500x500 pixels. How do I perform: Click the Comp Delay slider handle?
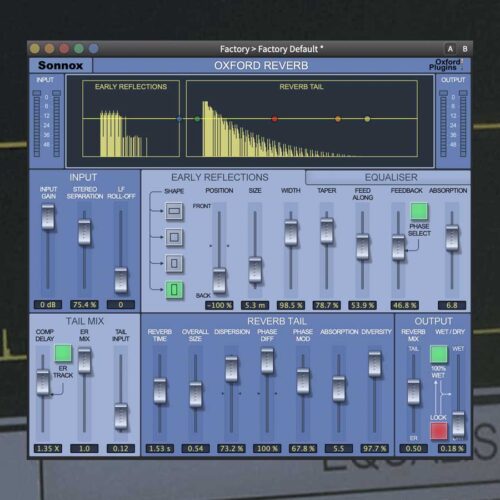click(43, 383)
